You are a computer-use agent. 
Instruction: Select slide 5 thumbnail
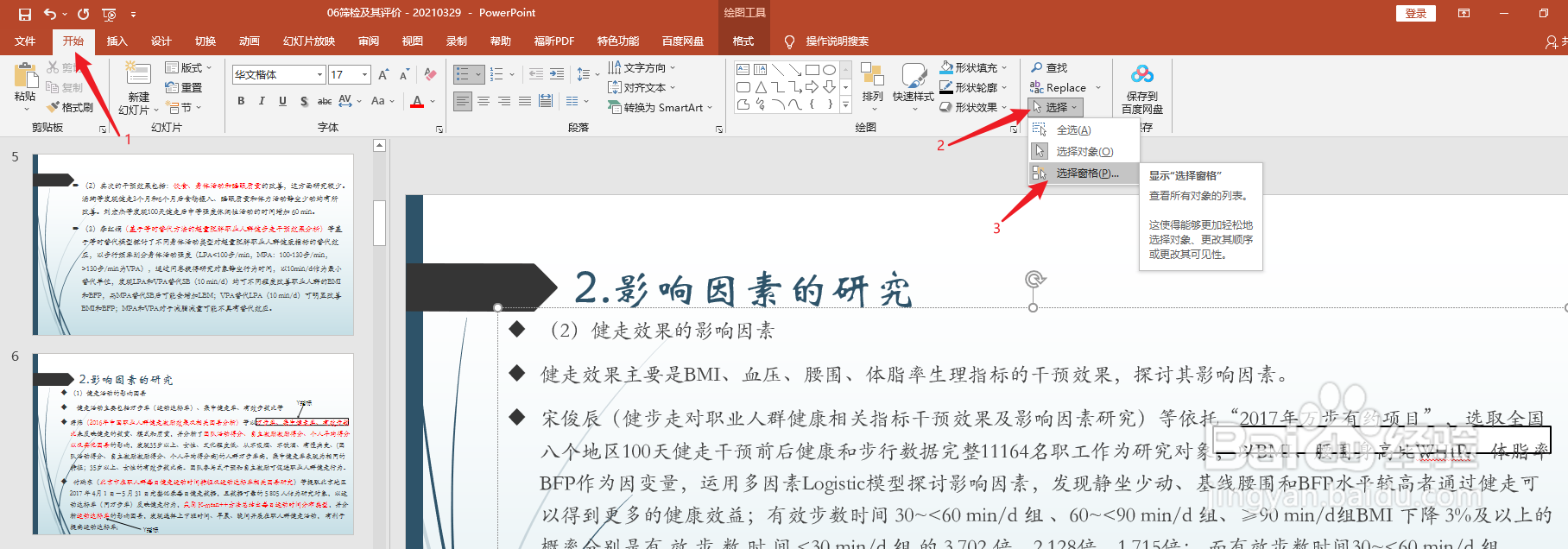click(x=193, y=244)
